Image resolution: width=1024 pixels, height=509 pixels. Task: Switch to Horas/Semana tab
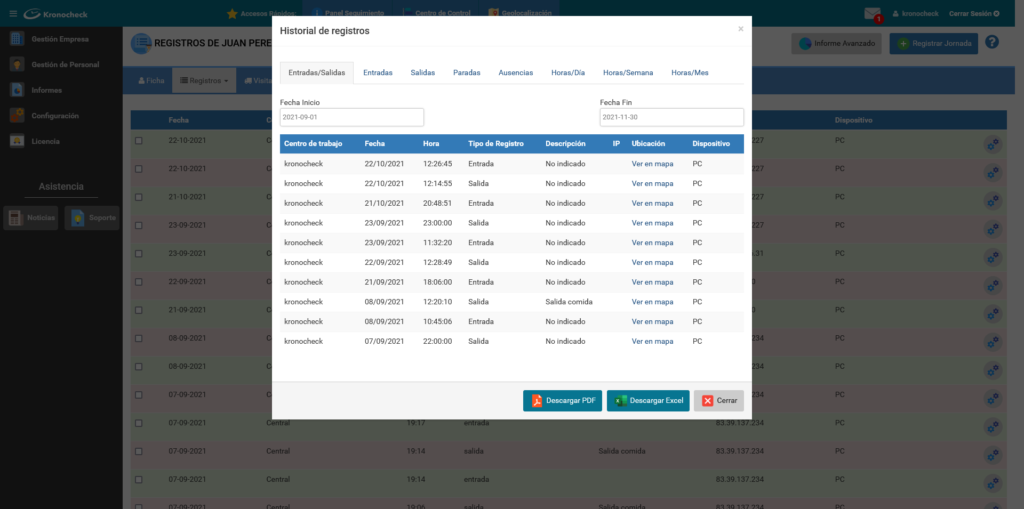(628, 73)
